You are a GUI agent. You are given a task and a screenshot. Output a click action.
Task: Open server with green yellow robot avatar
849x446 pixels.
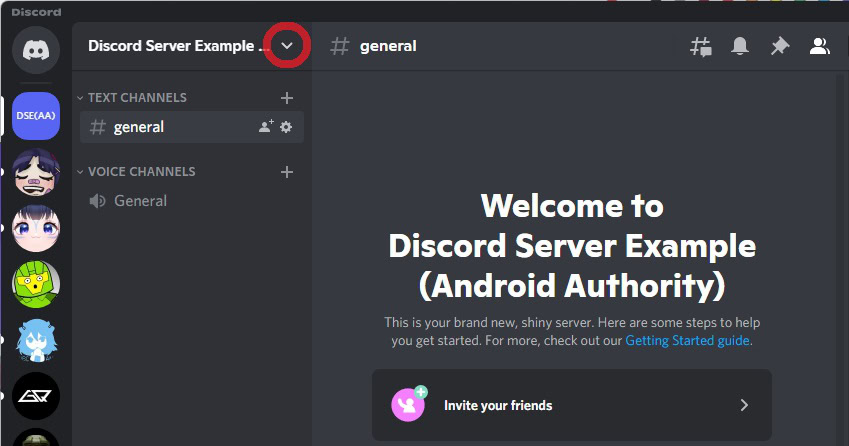(36, 284)
